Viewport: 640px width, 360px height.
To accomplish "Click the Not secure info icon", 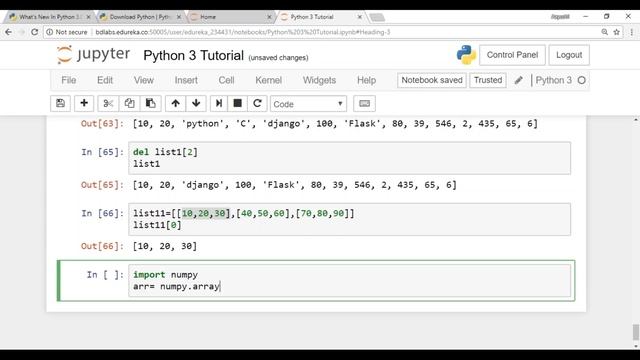I will click(x=49, y=32).
